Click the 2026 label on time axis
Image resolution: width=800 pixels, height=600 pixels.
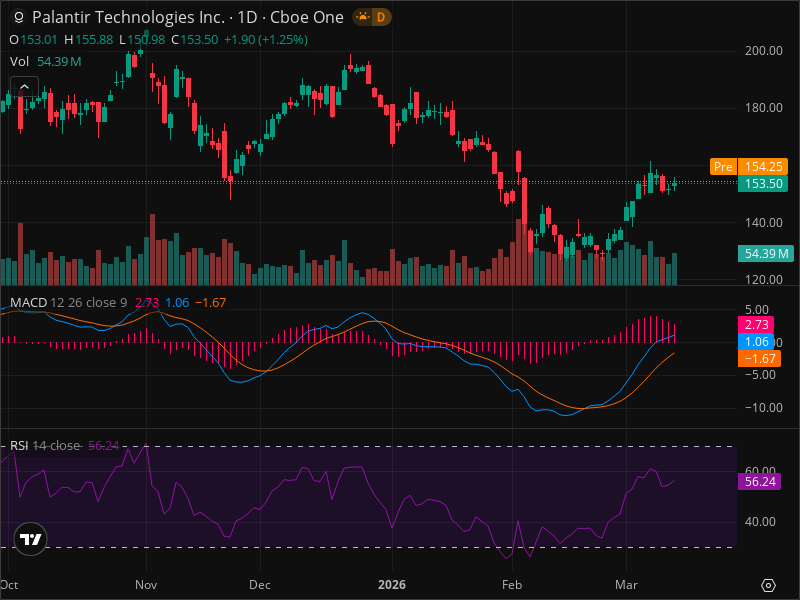(392, 585)
